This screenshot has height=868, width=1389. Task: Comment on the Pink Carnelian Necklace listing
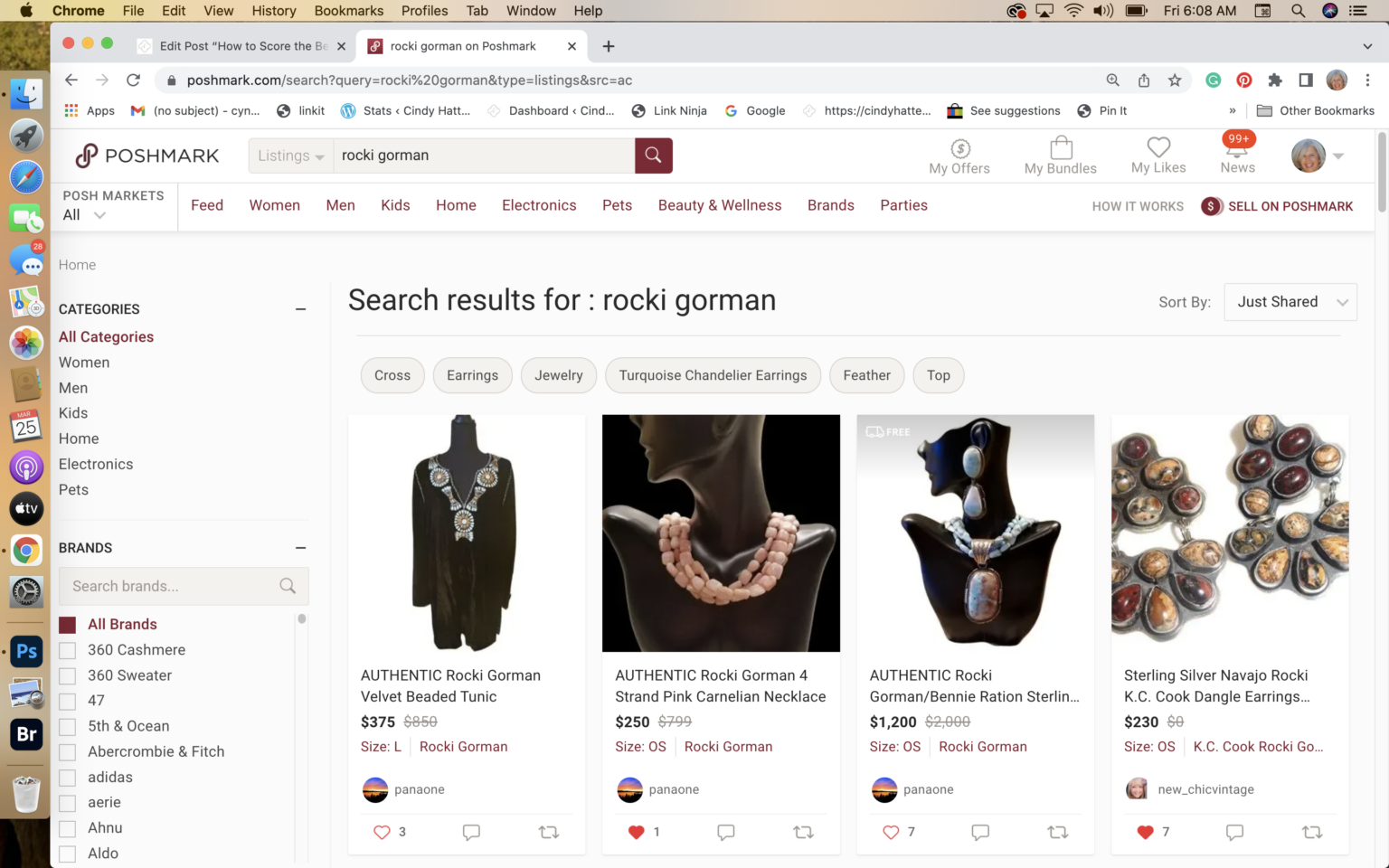coord(725,832)
